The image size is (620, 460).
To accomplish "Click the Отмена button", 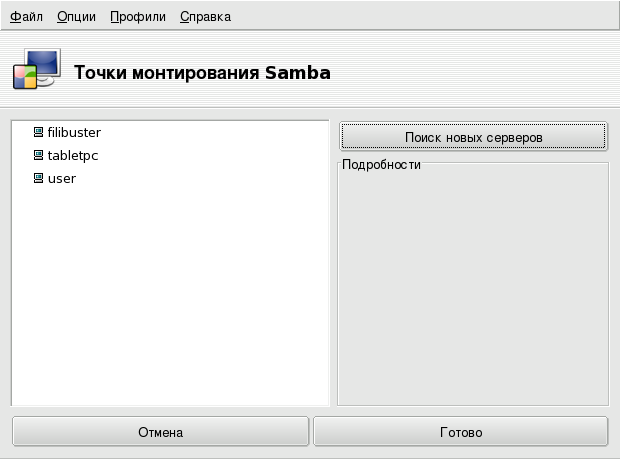I will [x=161, y=432].
